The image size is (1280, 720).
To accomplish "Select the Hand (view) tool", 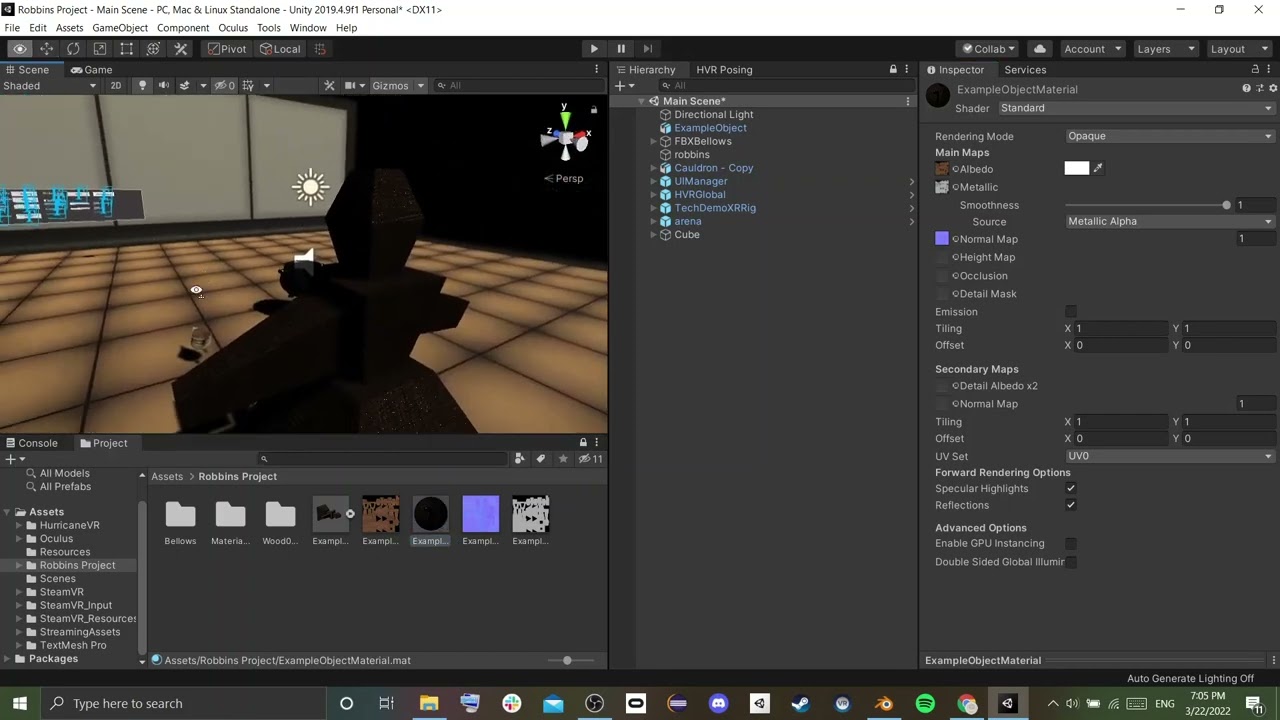I will [20, 49].
